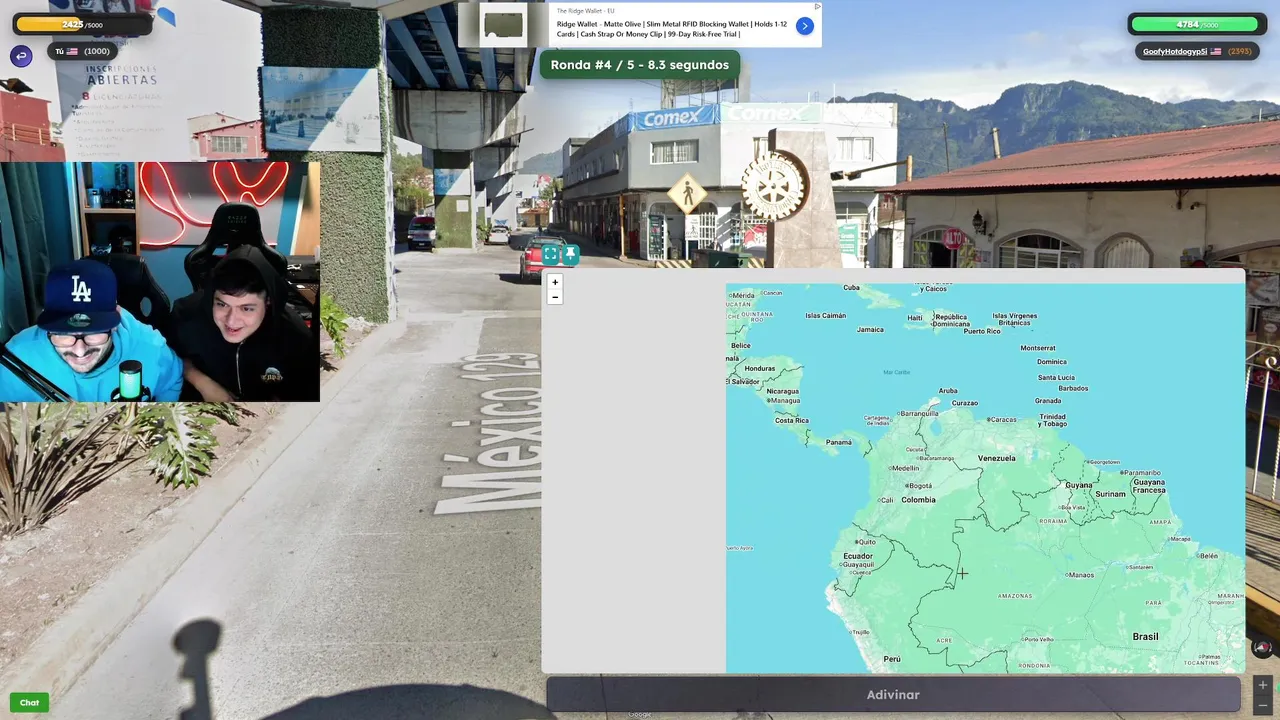Click Ecuador on the map
This screenshot has height=720, width=1280.
(x=858, y=556)
